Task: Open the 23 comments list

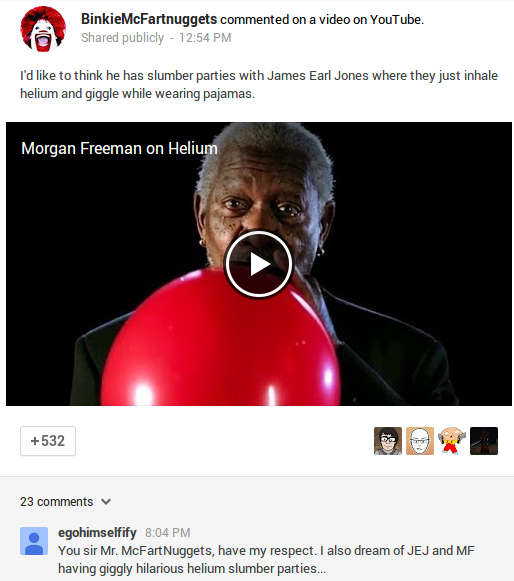Action: (x=56, y=502)
